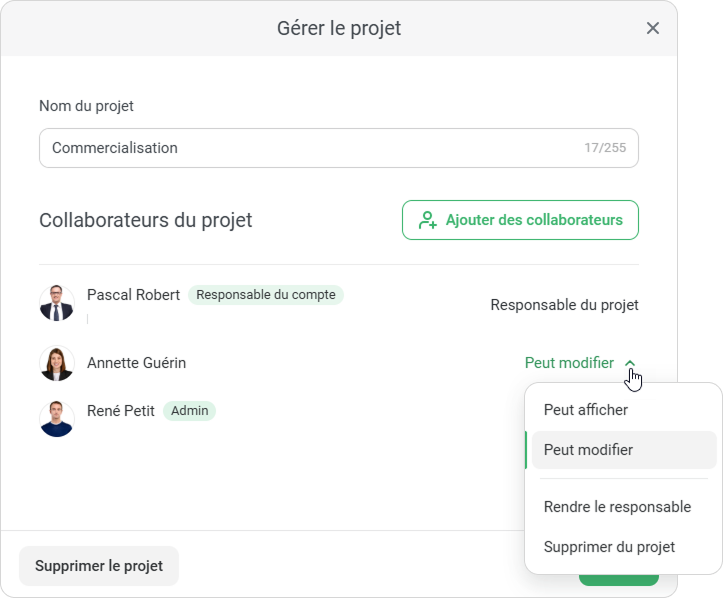The height and width of the screenshot is (598, 723).
Task: Click the Responsable du projet role label
Action: 564,305
